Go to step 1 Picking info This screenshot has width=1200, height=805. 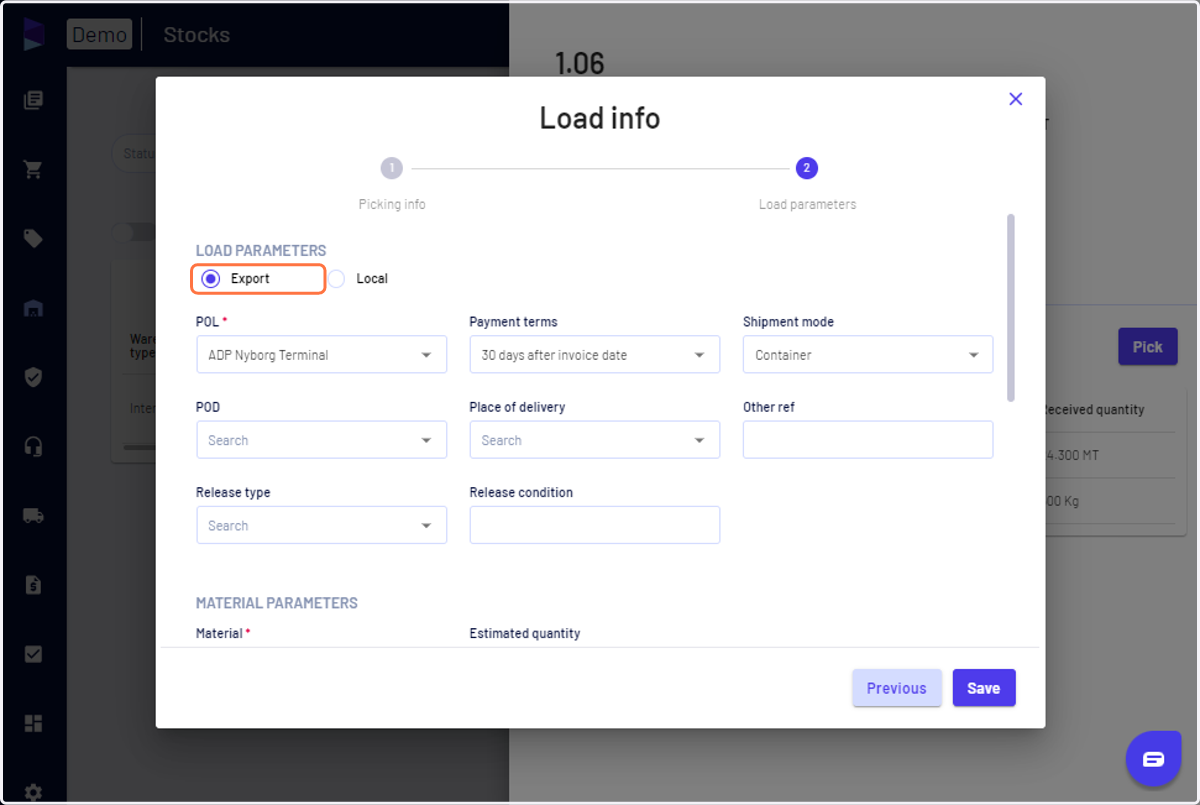[x=392, y=168]
